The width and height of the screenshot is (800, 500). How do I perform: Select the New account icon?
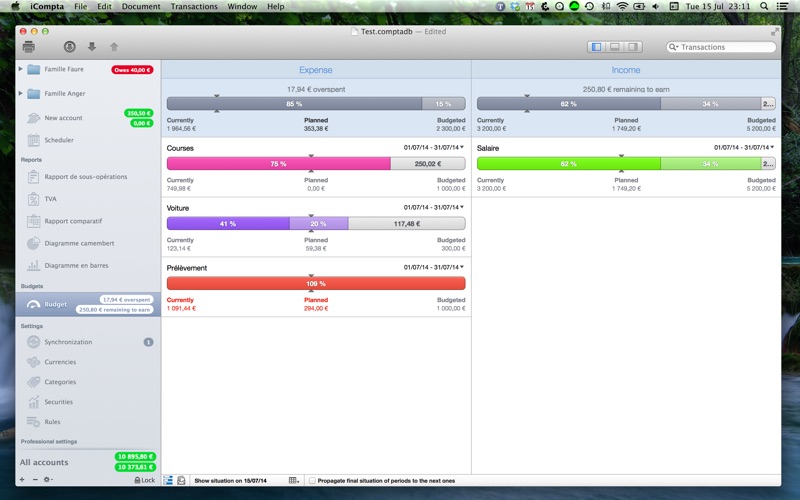click(x=34, y=118)
